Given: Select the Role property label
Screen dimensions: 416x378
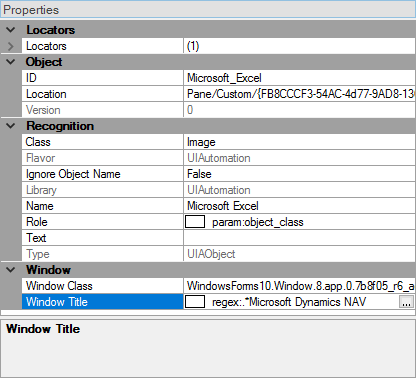Looking at the screenshot, I should [x=37, y=222].
